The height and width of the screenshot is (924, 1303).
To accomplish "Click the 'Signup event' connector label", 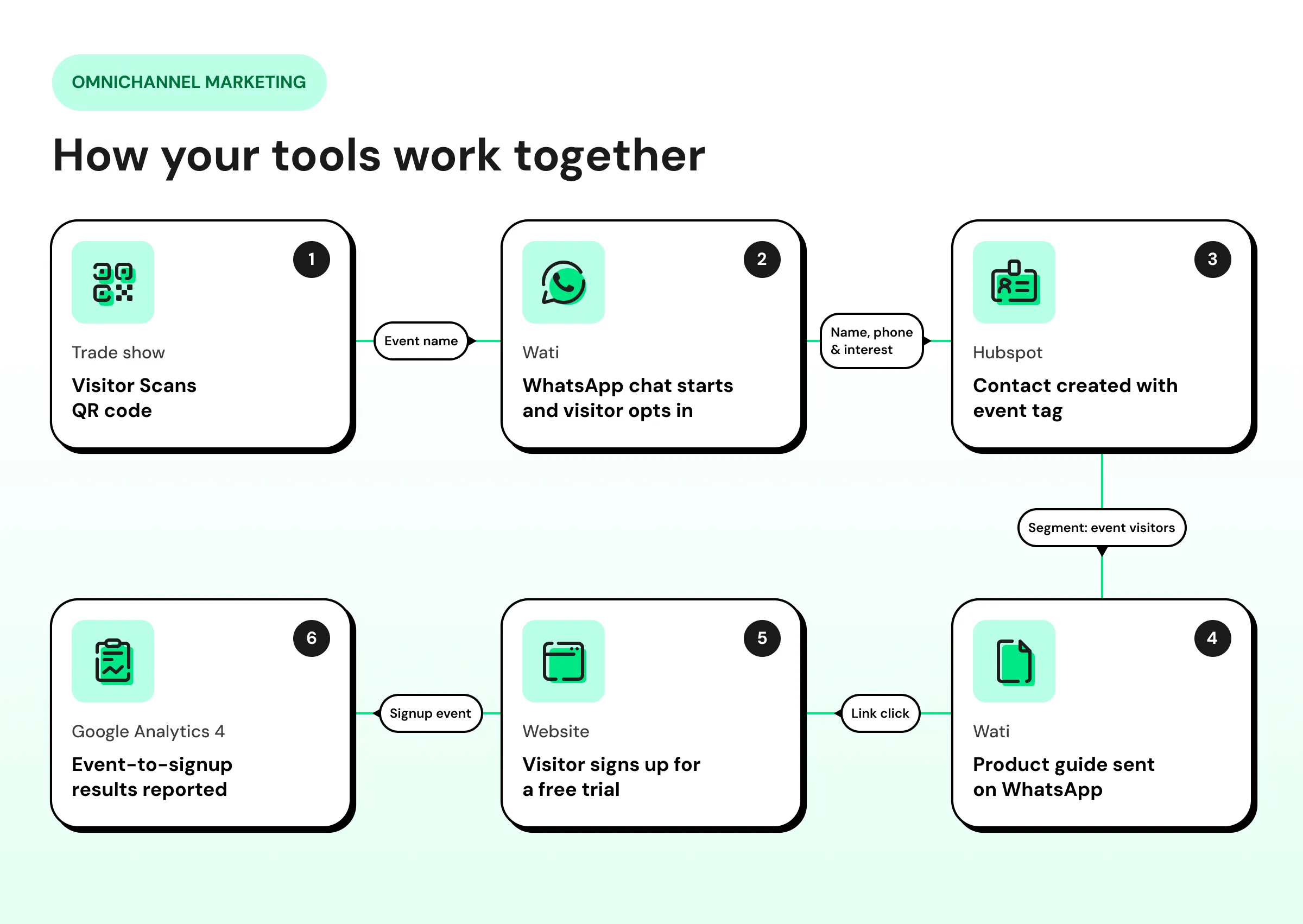I will point(430,713).
